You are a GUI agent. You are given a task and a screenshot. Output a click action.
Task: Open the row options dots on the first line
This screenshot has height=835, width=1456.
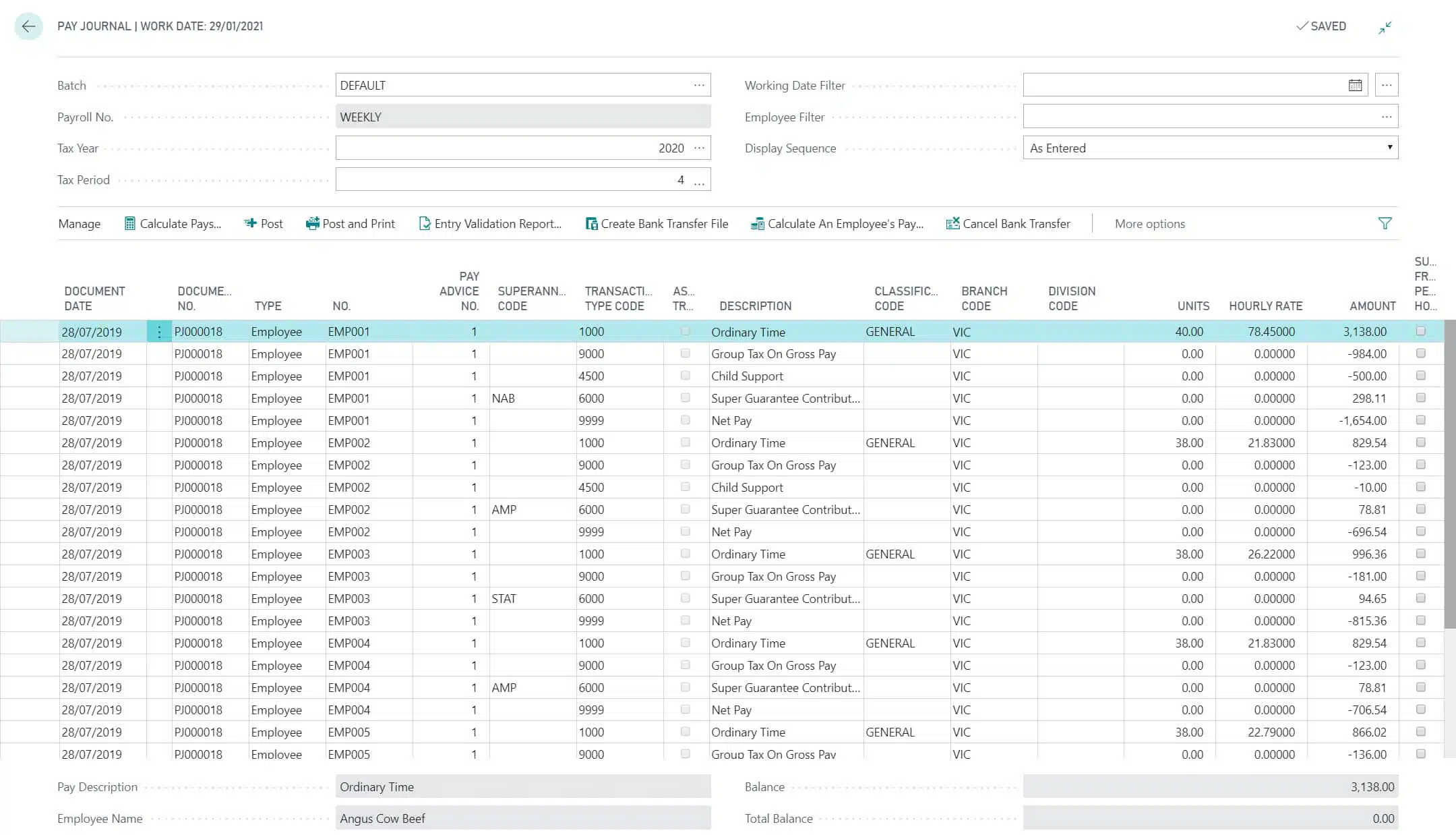coord(159,332)
